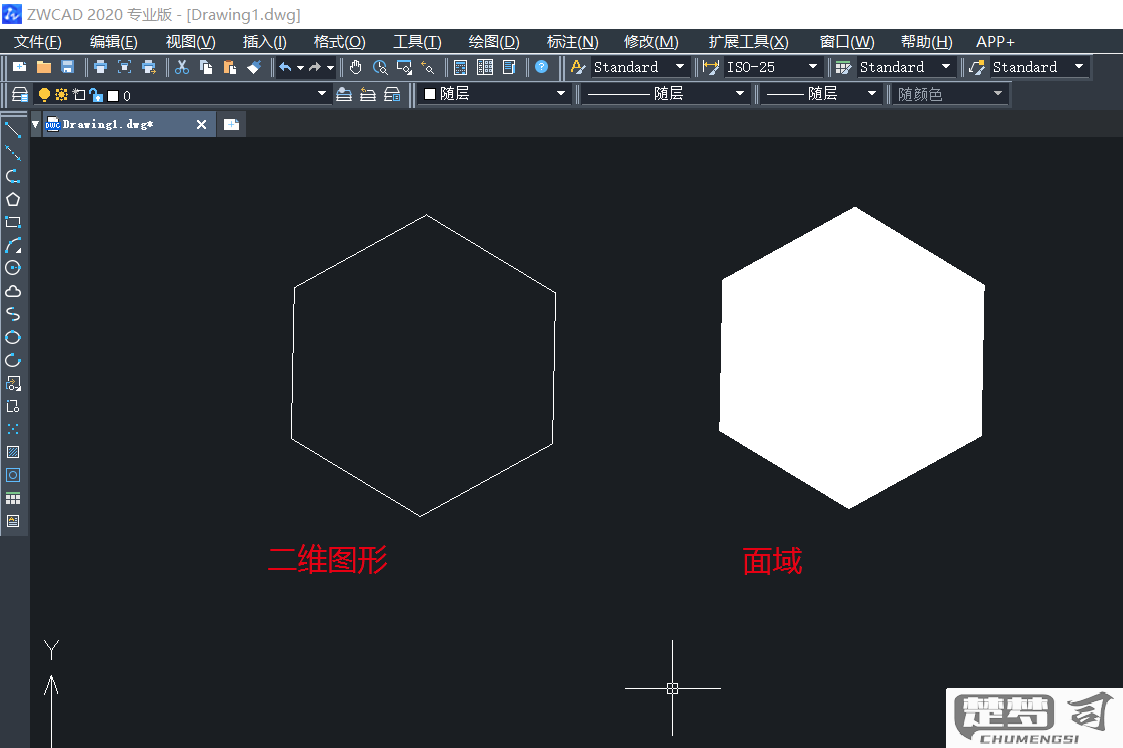Select the Circle draw tool
The height and width of the screenshot is (748, 1123).
[13, 268]
